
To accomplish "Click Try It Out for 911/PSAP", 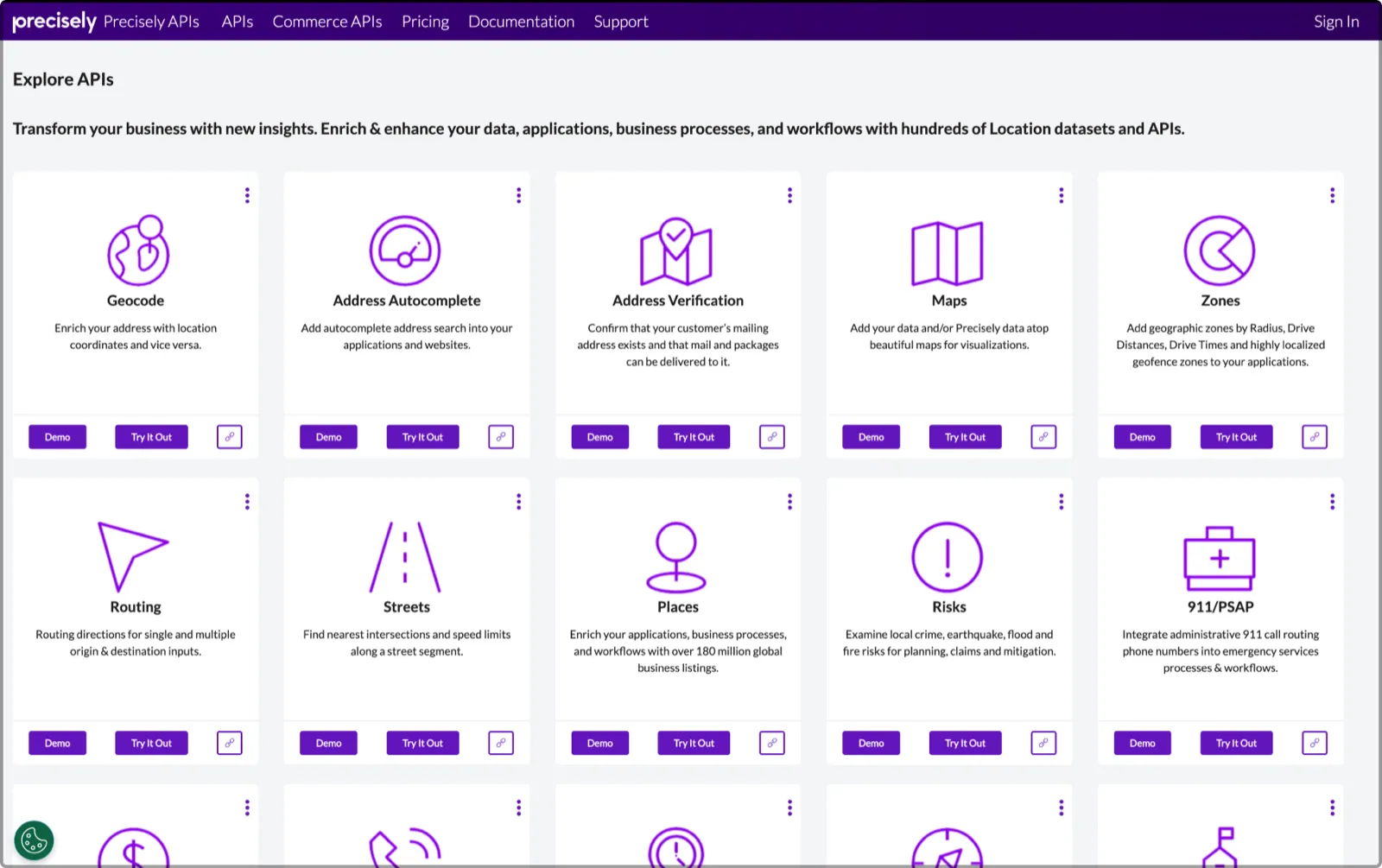I will (x=1236, y=743).
